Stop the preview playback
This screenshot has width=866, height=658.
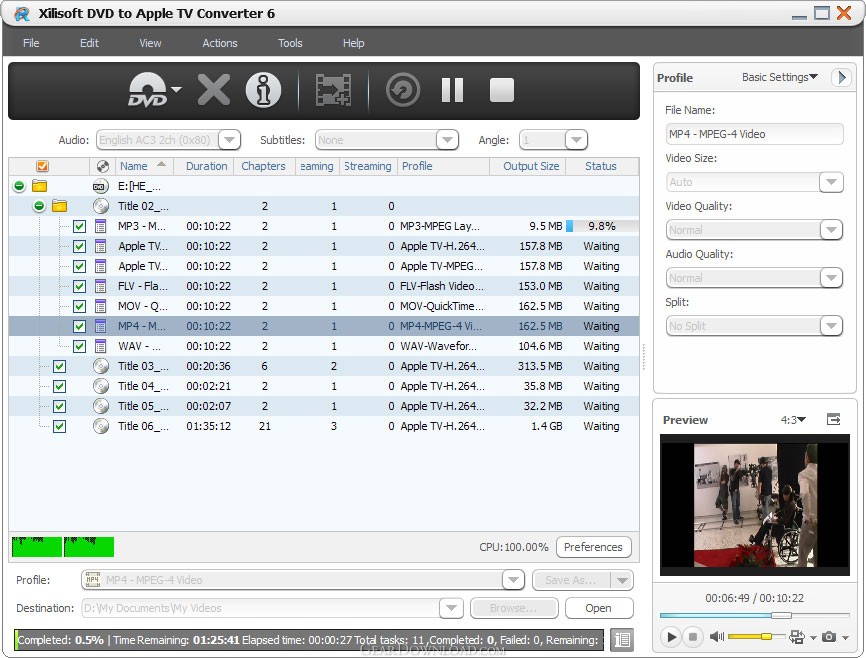(693, 637)
